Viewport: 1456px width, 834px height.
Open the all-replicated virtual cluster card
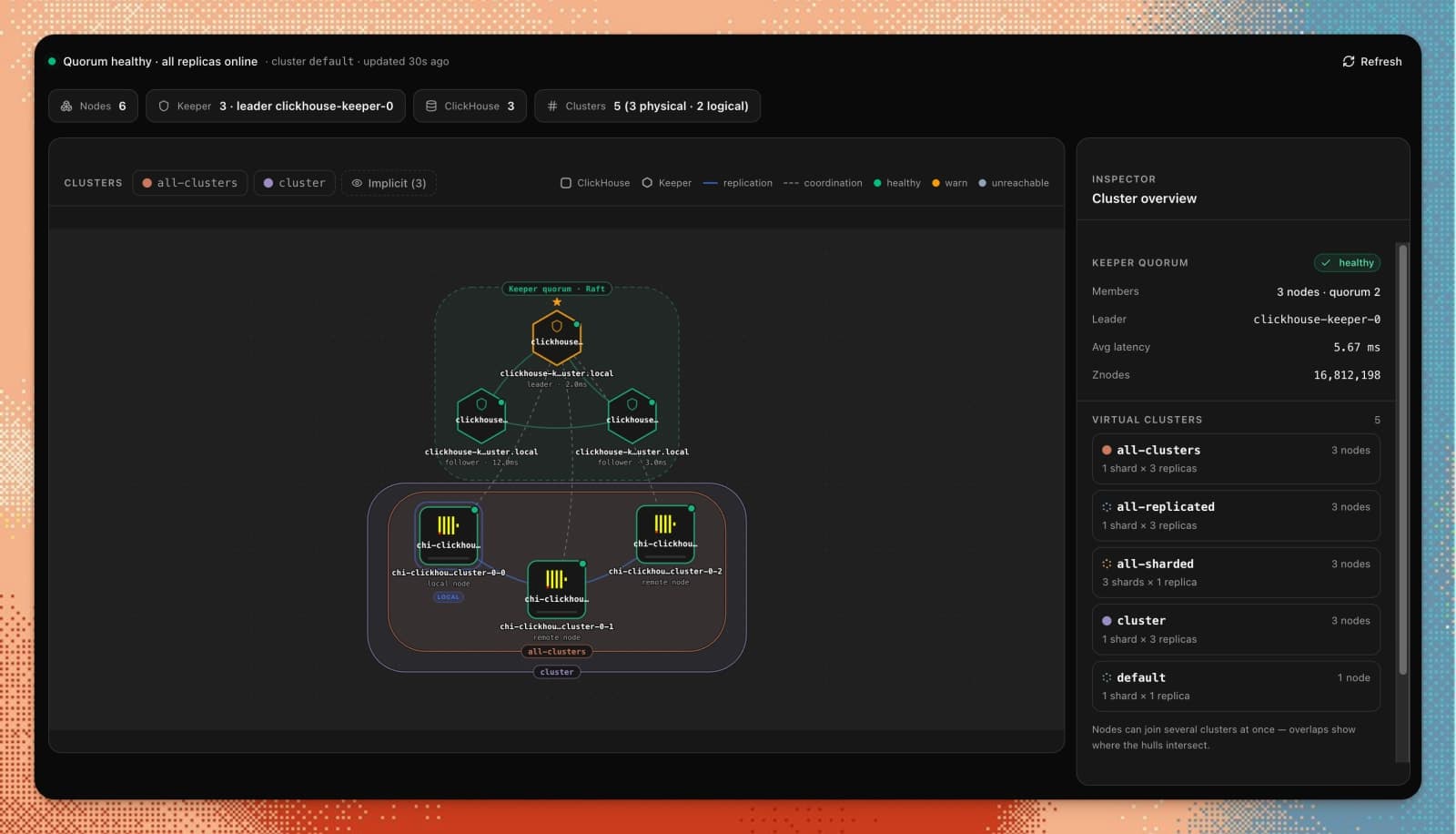[1236, 515]
